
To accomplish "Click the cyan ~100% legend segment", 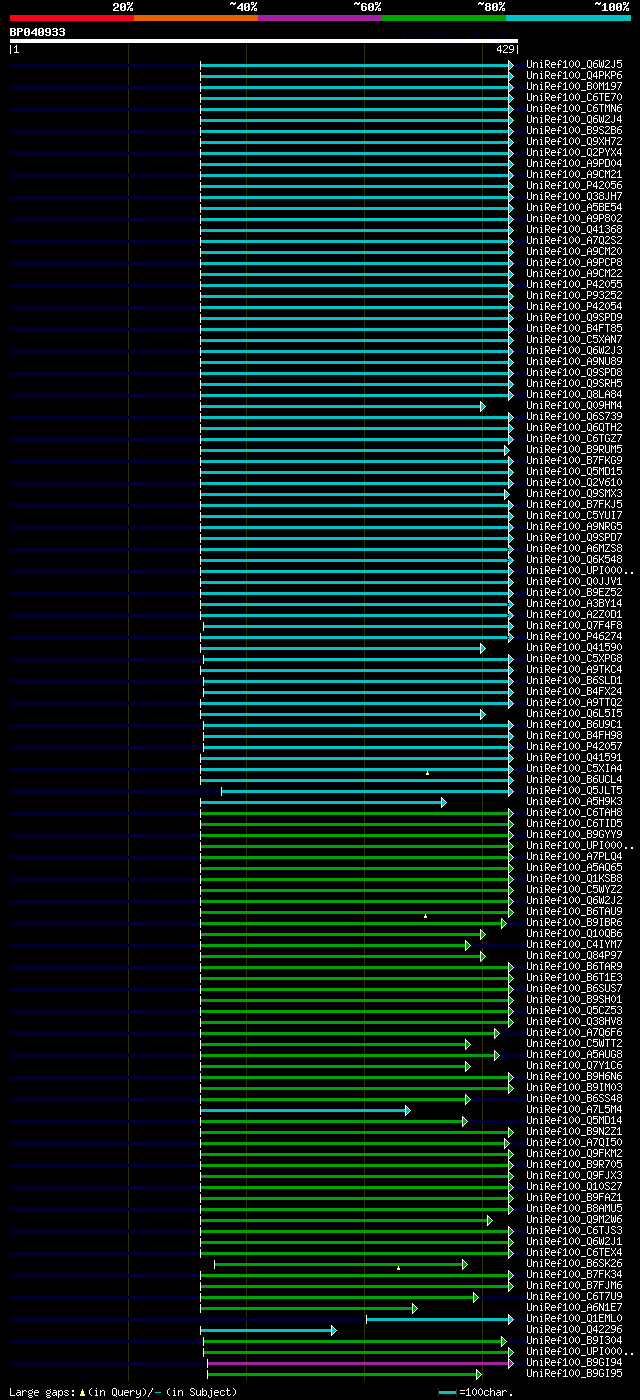I will (x=567, y=18).
